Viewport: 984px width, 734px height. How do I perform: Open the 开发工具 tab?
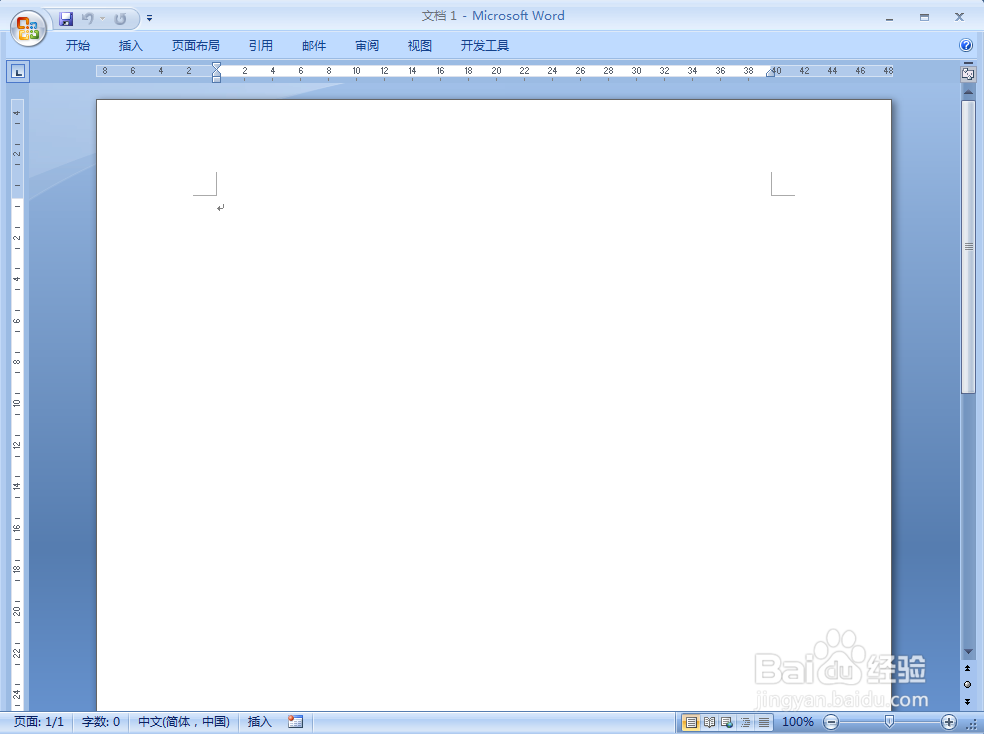[484, 46]
